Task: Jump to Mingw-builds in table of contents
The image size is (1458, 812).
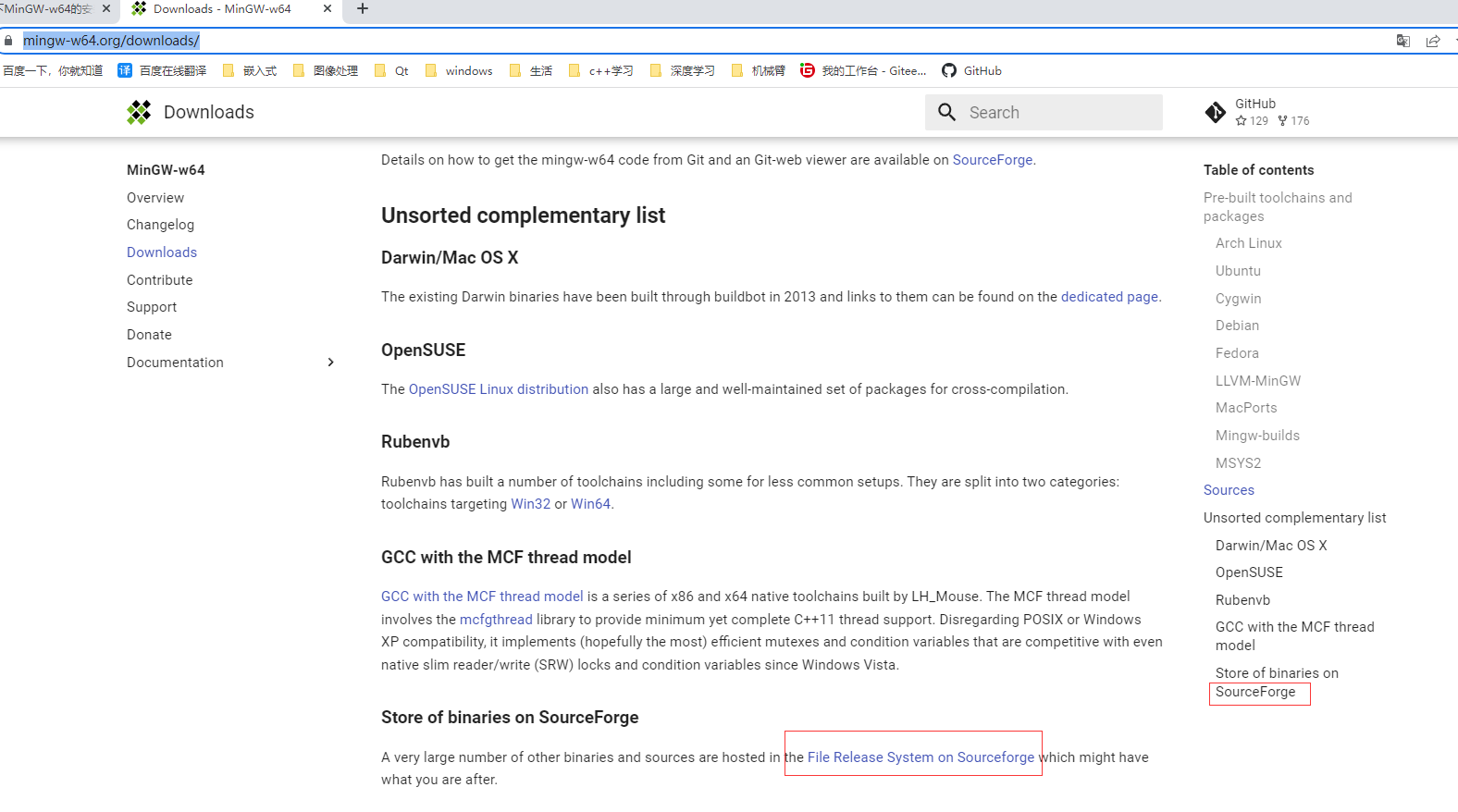Action: coord(1257,436)
